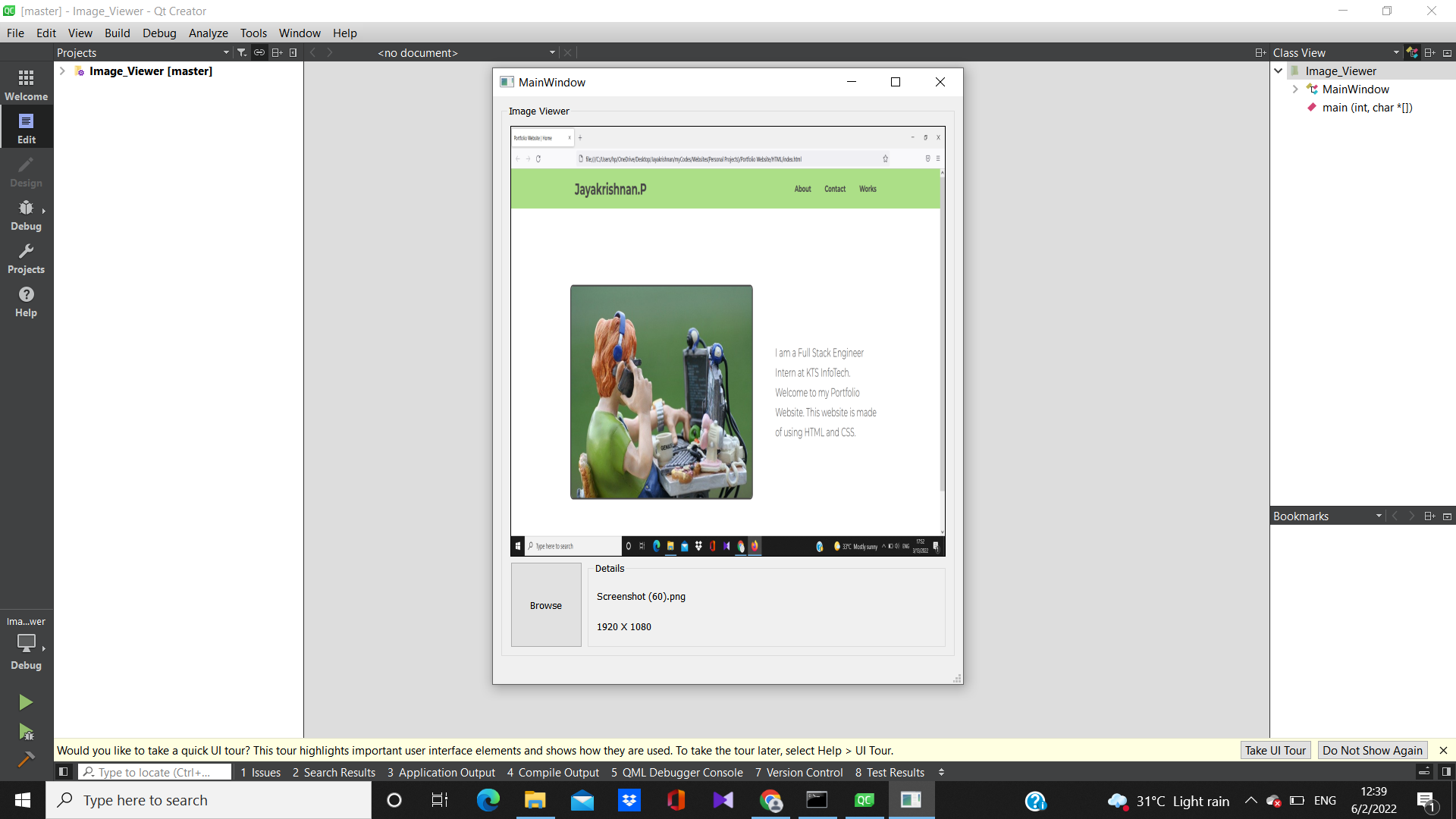The height and width of the screenshot is (819, 1456).
Task: Open File Explorer from the taskbar
Action: (x=535, y=800)
